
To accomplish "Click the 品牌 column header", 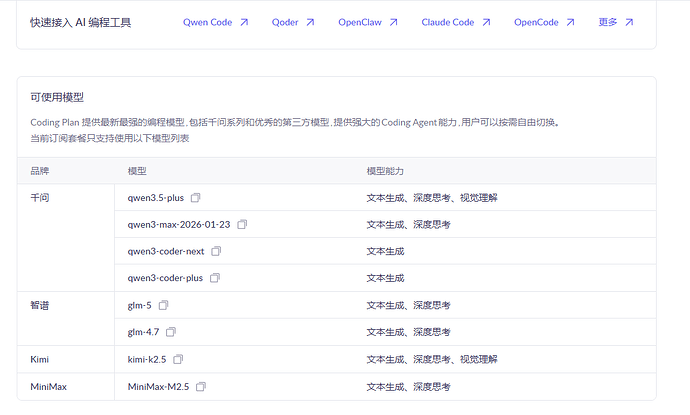I will click(40, 171).
